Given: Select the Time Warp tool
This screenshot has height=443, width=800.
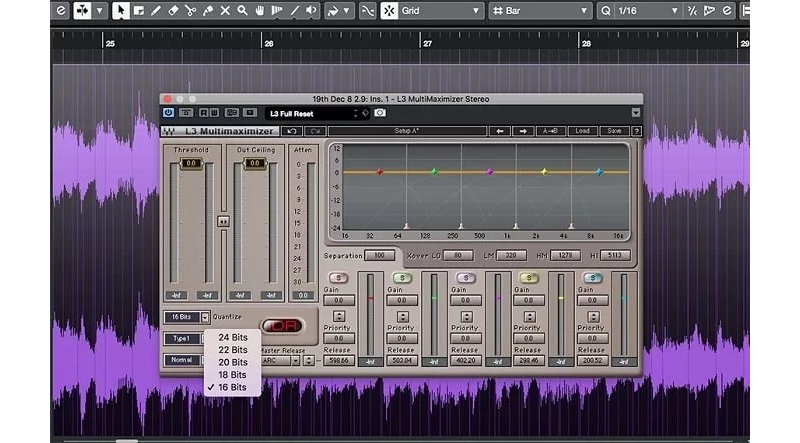Looking at the screenshot, I should (277, 10).
